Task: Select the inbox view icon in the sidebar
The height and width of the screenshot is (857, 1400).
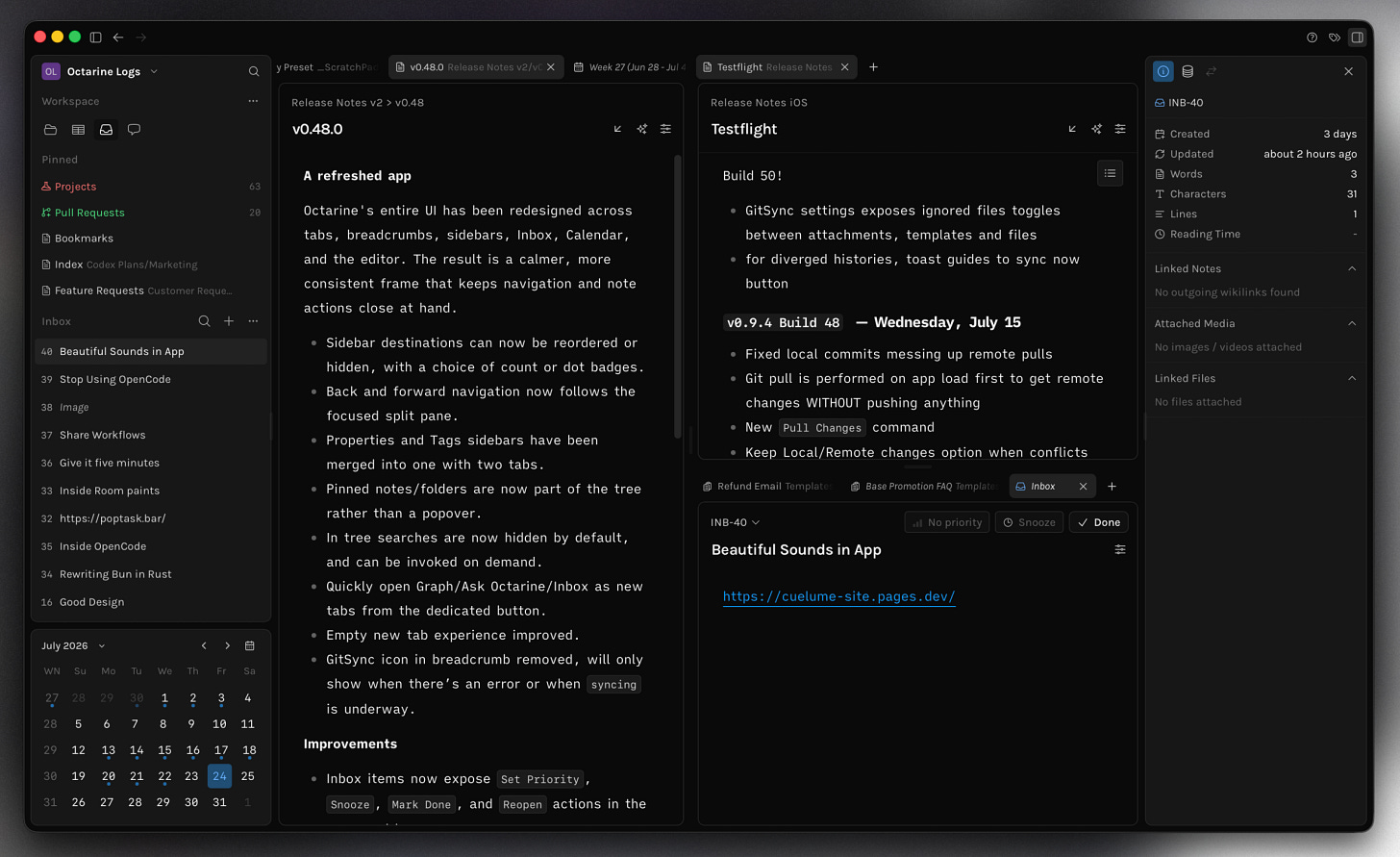Action: (x=106, y=129)
